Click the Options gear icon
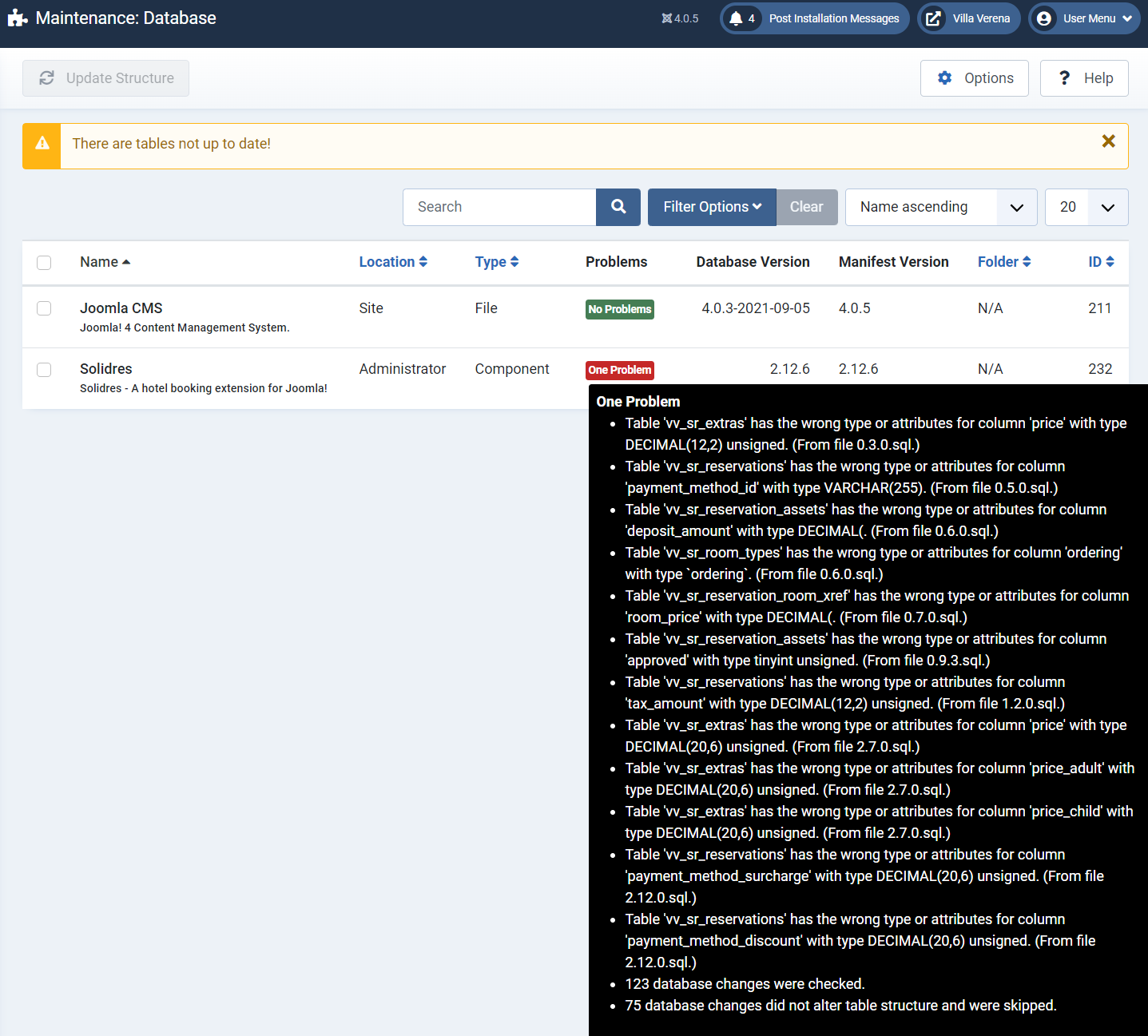The width and height of the screenshot is (1148, 1036). (945, 78)
